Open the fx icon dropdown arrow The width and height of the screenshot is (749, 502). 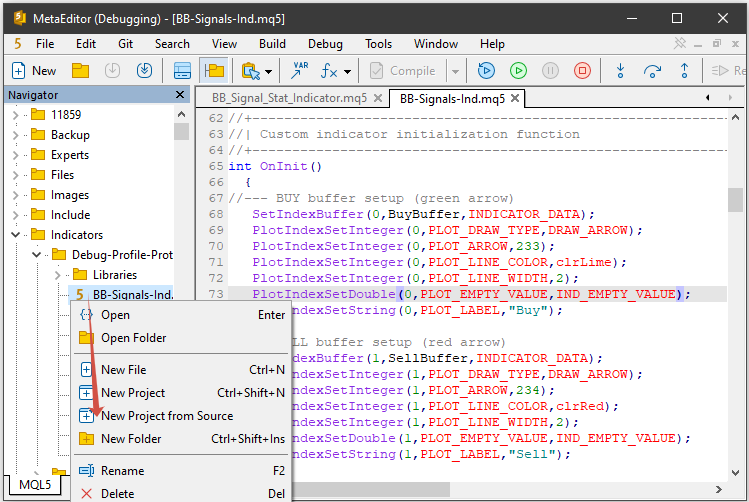tap(347, 72)
